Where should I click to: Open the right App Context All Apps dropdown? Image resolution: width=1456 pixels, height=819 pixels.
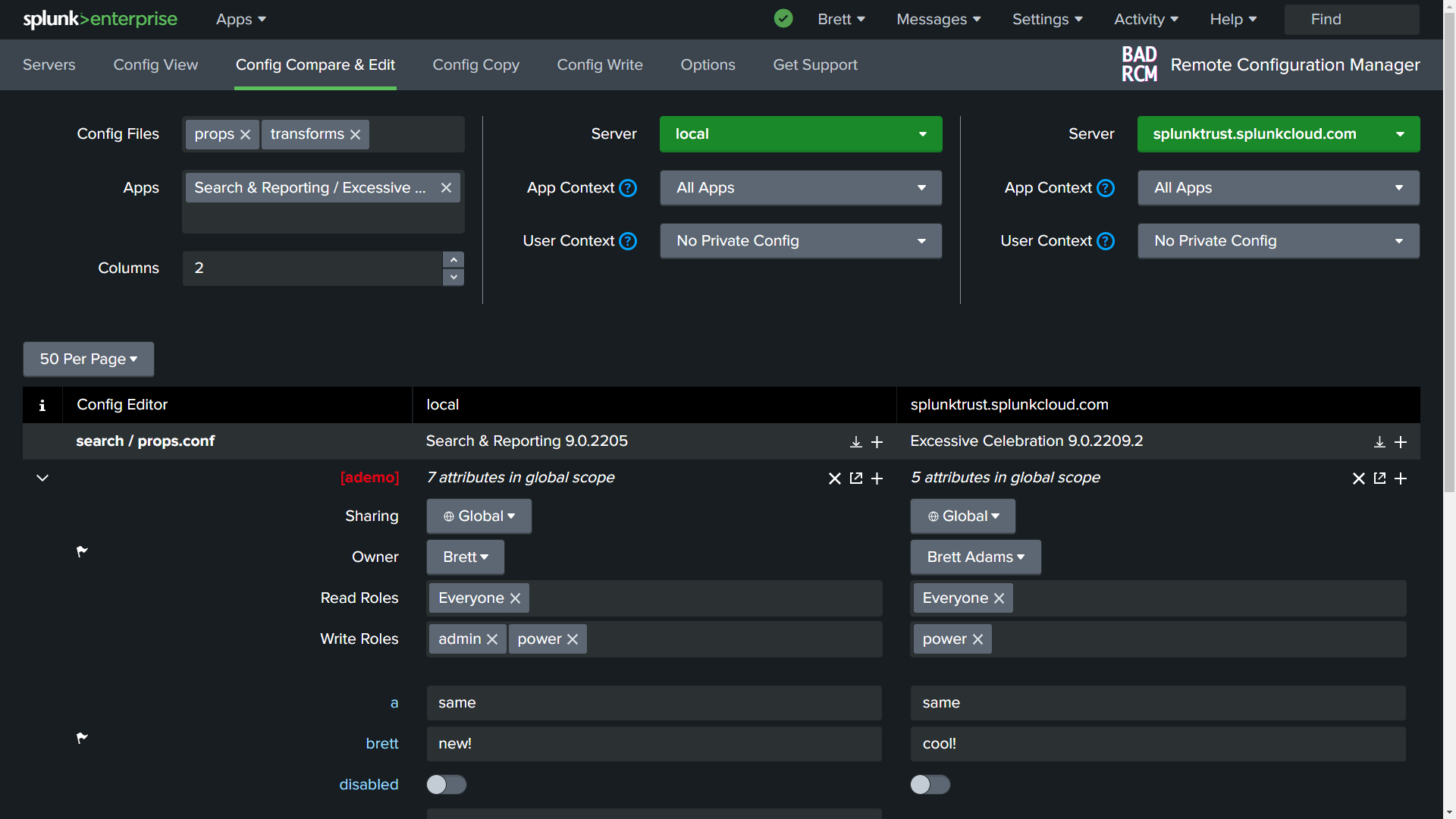coord(1279,188)
